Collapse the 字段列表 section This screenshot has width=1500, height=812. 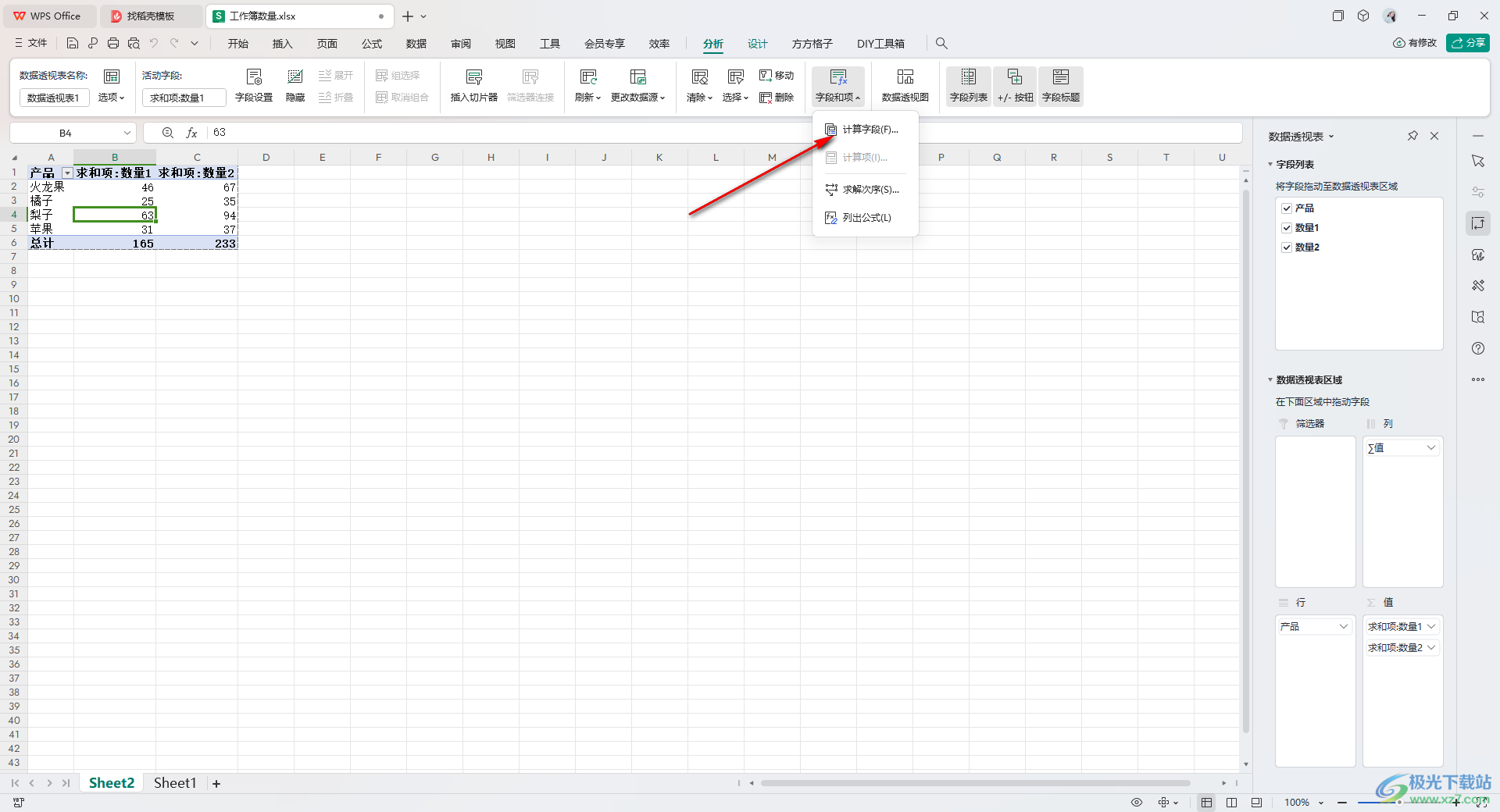point(1270,165)
